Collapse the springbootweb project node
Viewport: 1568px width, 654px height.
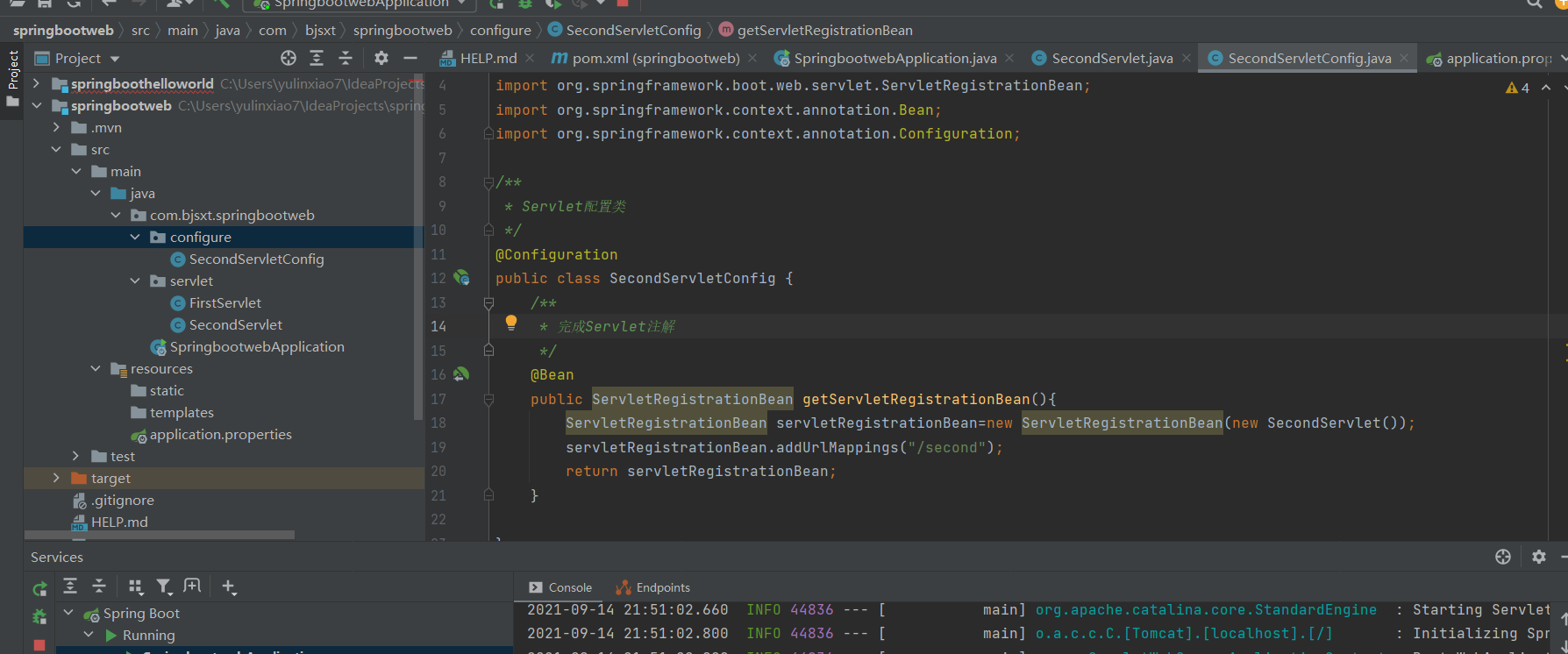tap(36, 105)
